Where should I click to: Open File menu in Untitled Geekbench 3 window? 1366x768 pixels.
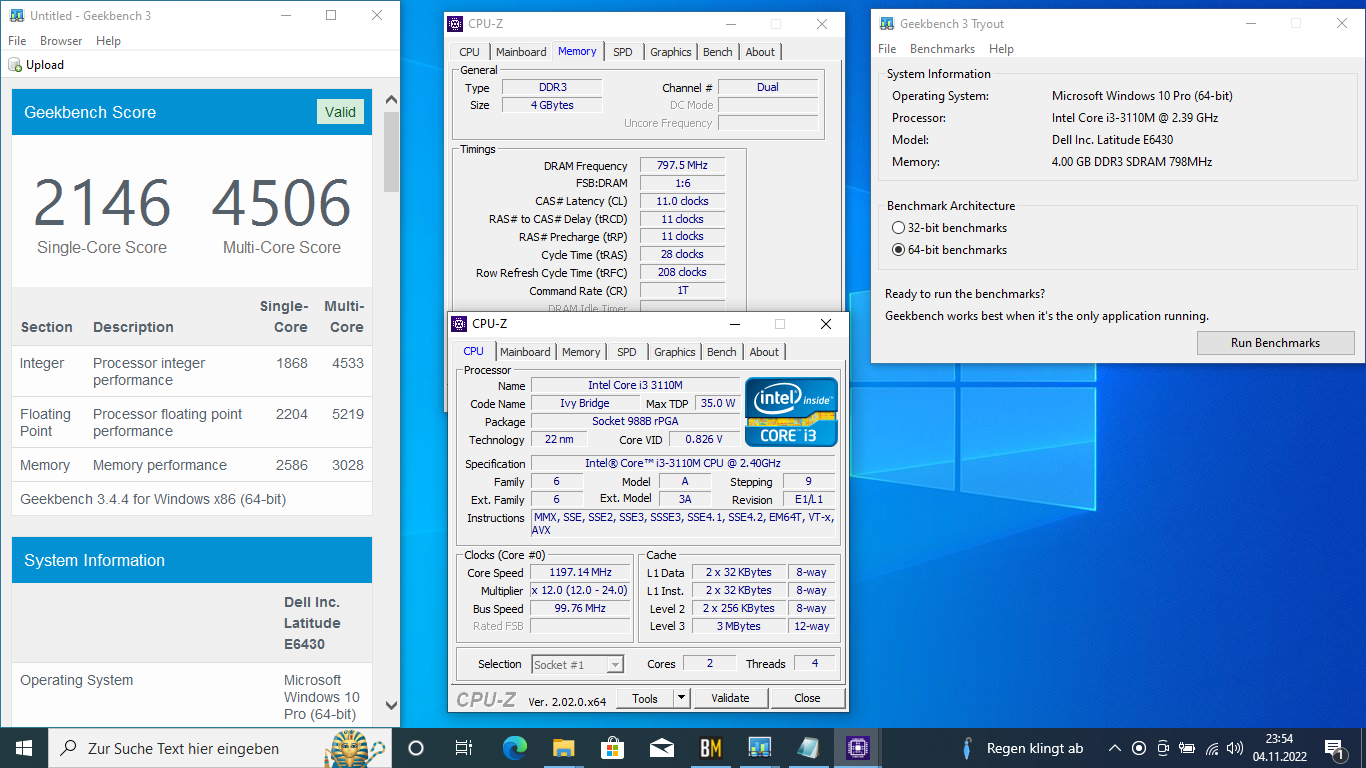pos(17,41)
